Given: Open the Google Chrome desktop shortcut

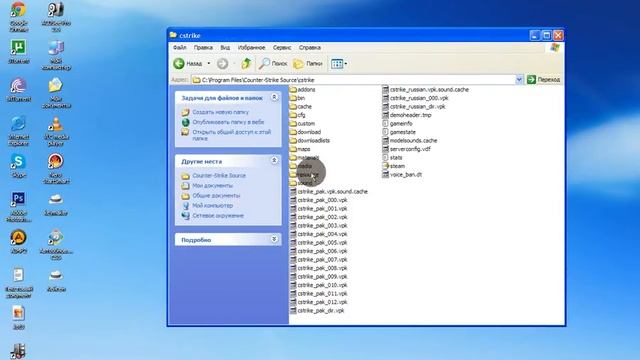Looking at the screenshot, I should click(x=18, y=16).
